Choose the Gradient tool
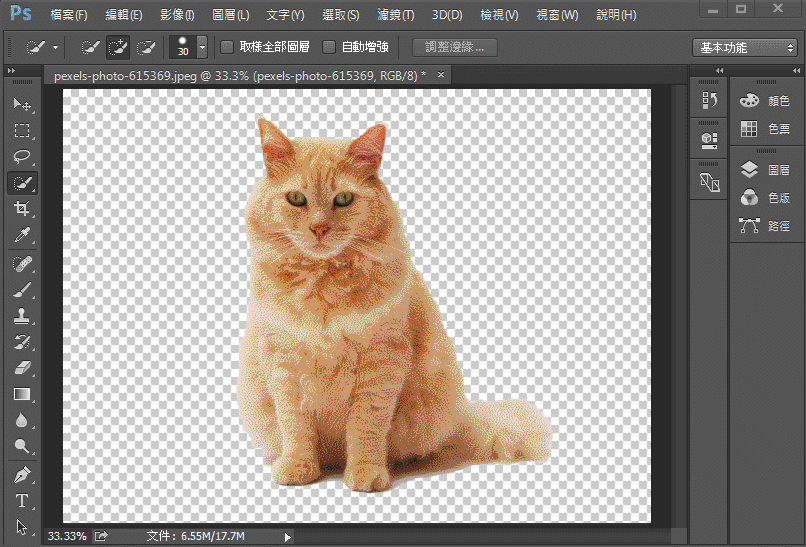806x547 pixels. tap(22, 394)
